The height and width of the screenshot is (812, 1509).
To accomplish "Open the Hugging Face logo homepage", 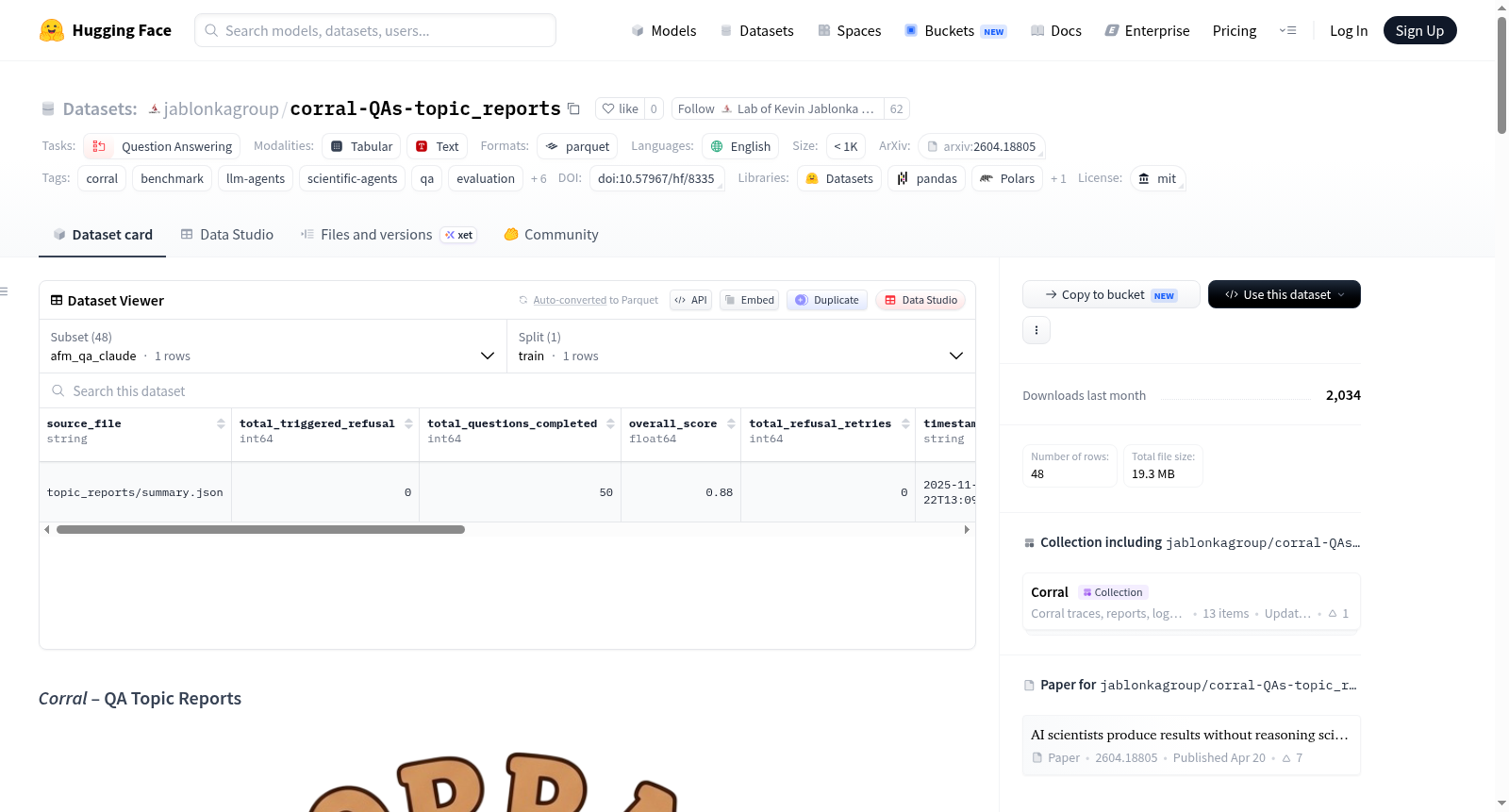I will click(106, 30).
